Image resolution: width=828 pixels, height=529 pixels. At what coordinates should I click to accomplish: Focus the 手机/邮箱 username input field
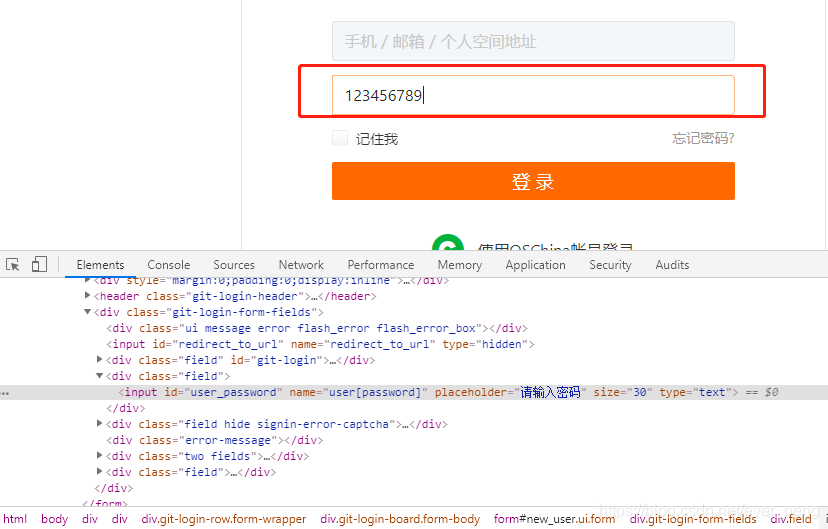click(x=533, y=41)
